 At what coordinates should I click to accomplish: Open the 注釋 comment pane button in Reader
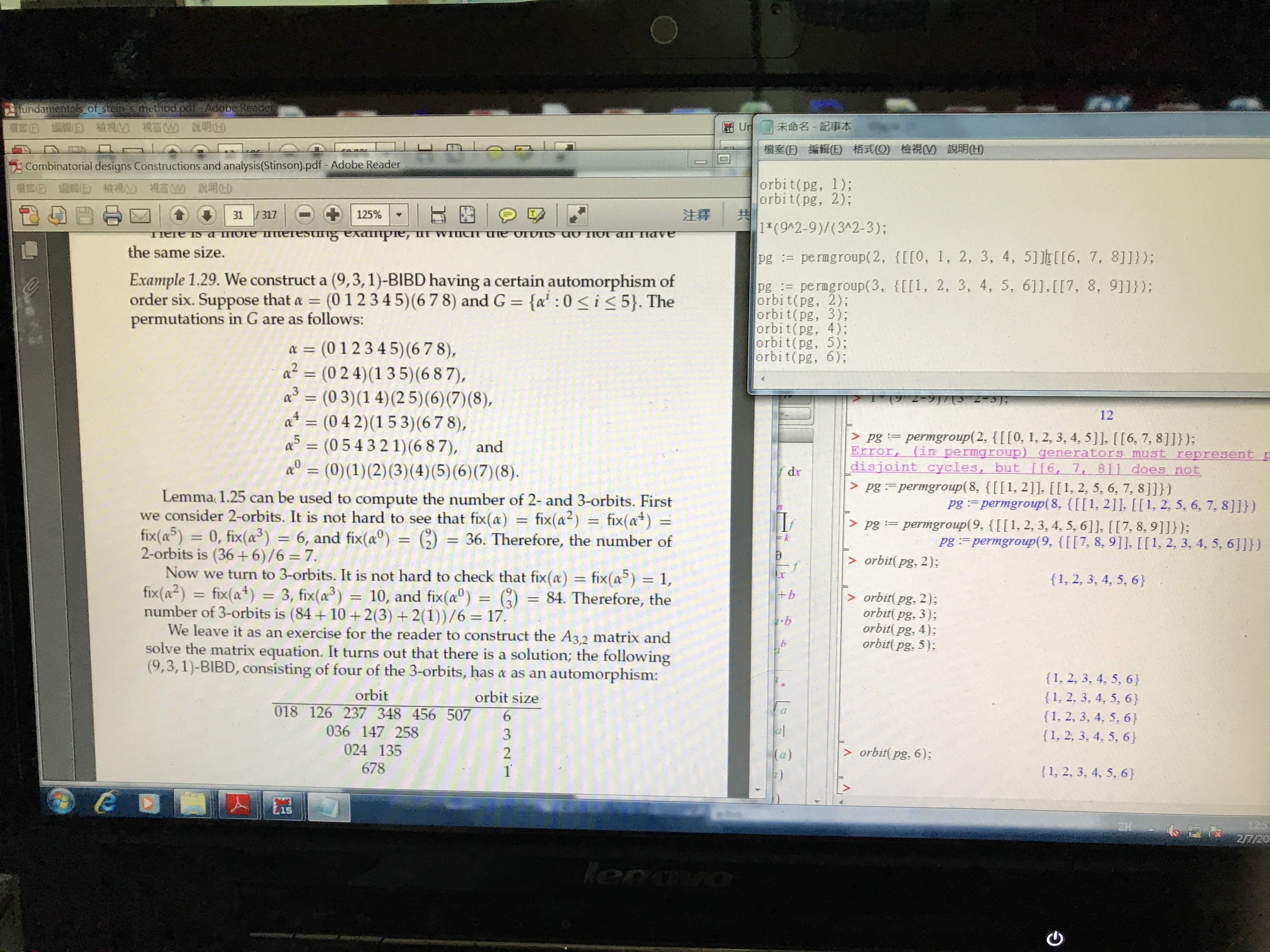pyautogui.click(x=696, y=215)
